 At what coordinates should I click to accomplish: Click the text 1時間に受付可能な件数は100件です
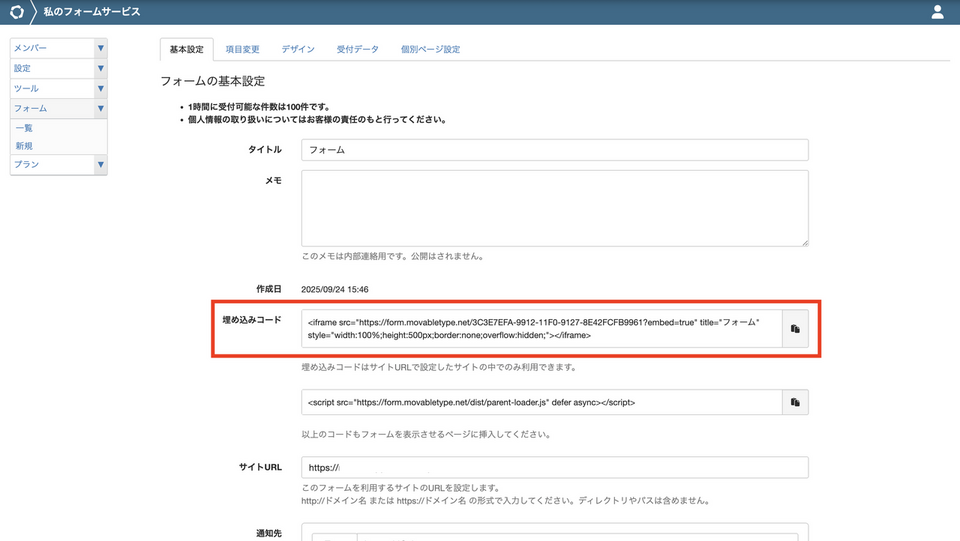click(x=259, y=106)
